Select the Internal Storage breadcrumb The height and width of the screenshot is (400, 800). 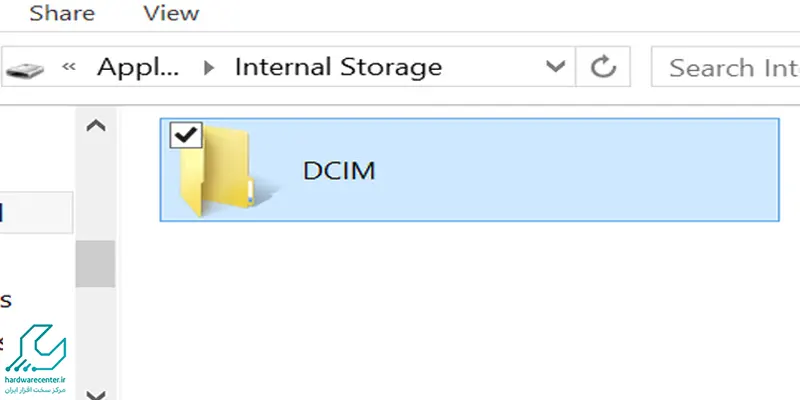pyautogui.click(x=338, y=67)
